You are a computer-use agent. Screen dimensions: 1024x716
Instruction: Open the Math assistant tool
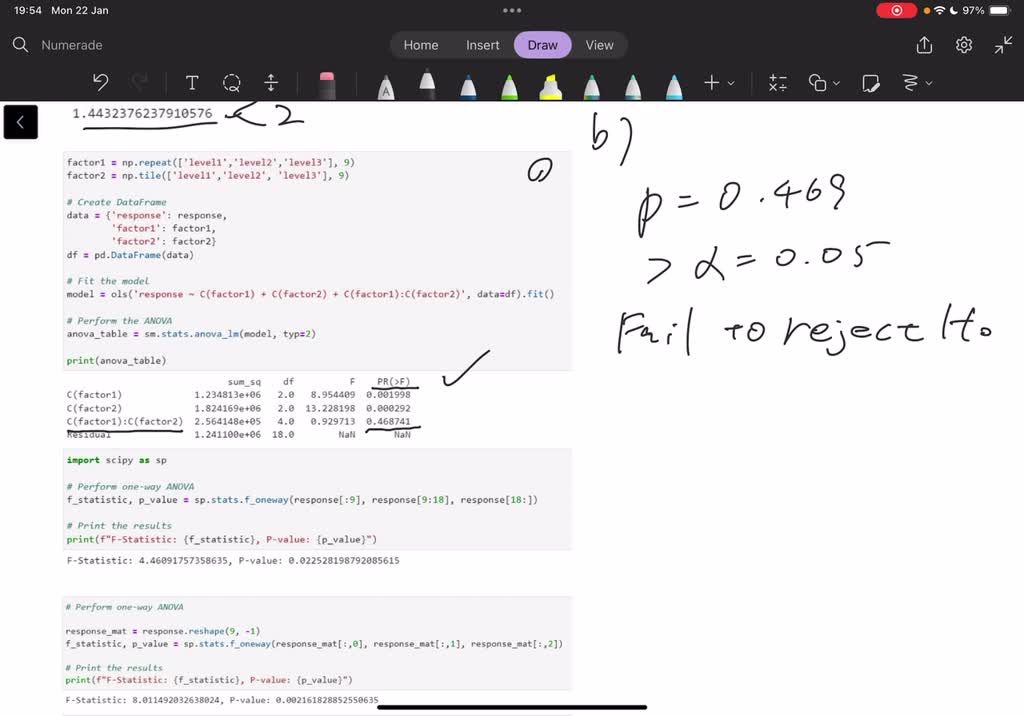[x=777, y=83]
